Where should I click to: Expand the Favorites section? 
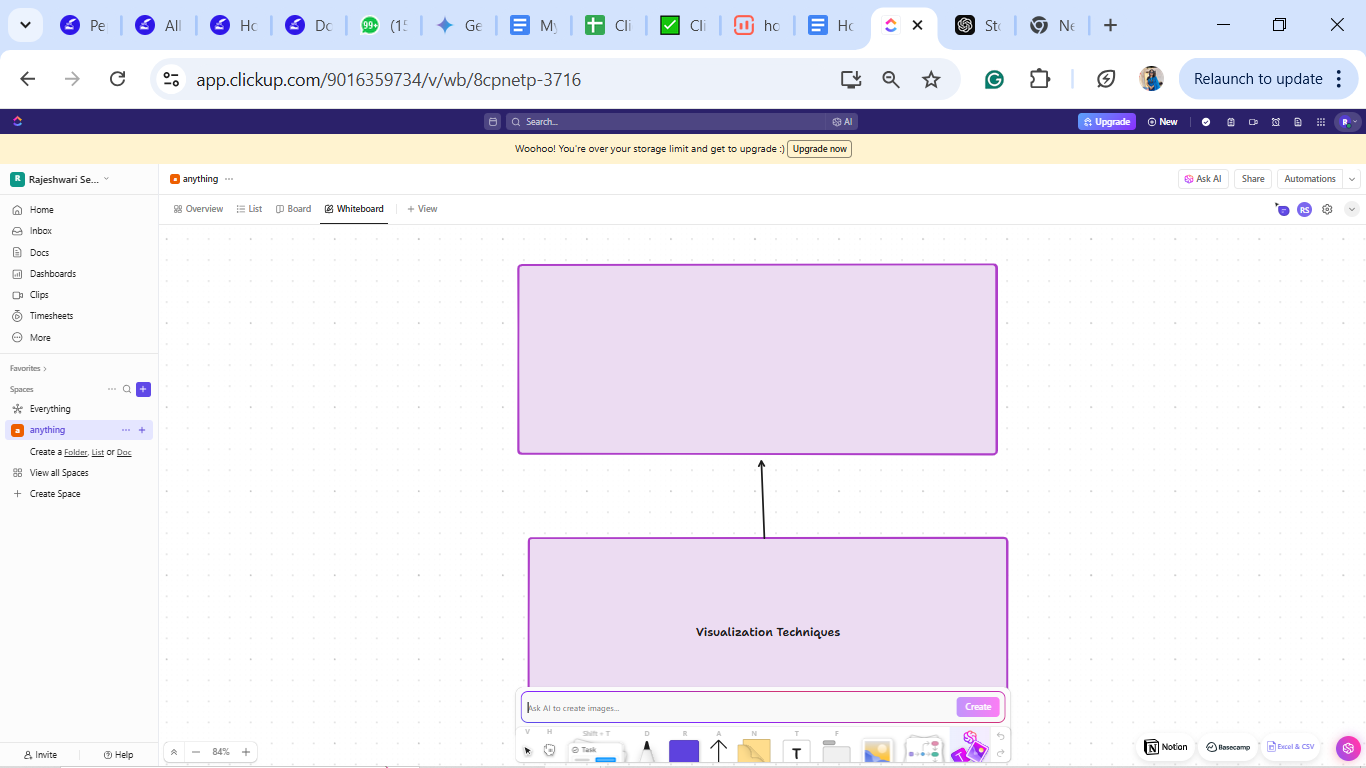click(x=28, y=368)
